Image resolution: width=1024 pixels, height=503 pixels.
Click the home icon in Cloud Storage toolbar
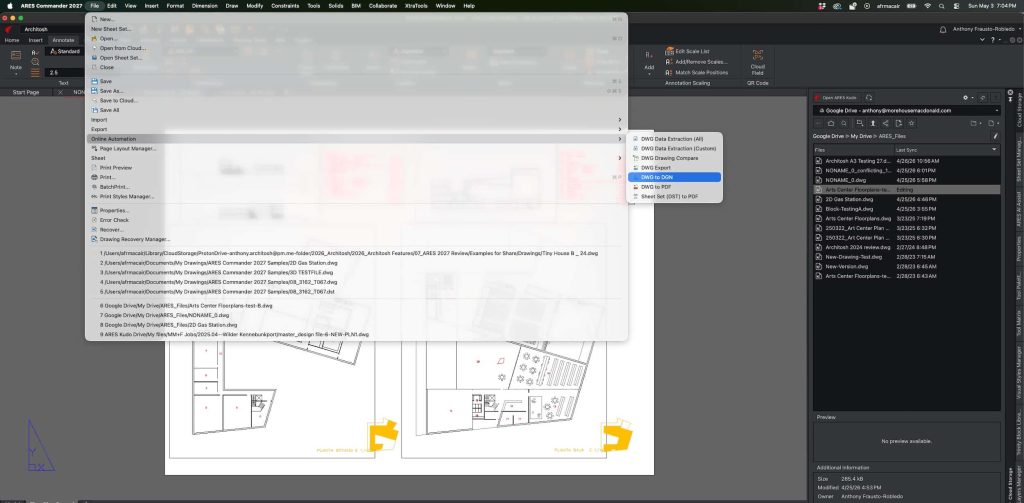tap(831, 123)
